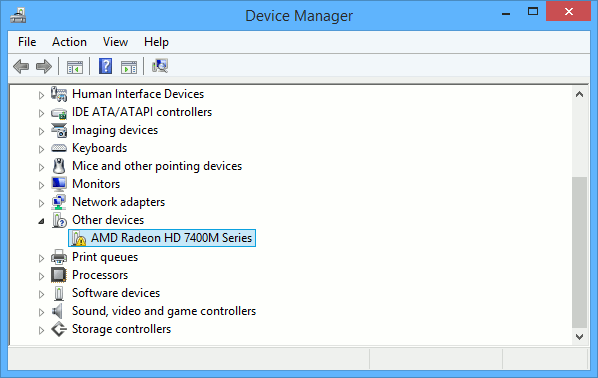The width and height of the screenshot is (598, 378).
Task: Click the Storage controllers icon
Action: (59, 329)
